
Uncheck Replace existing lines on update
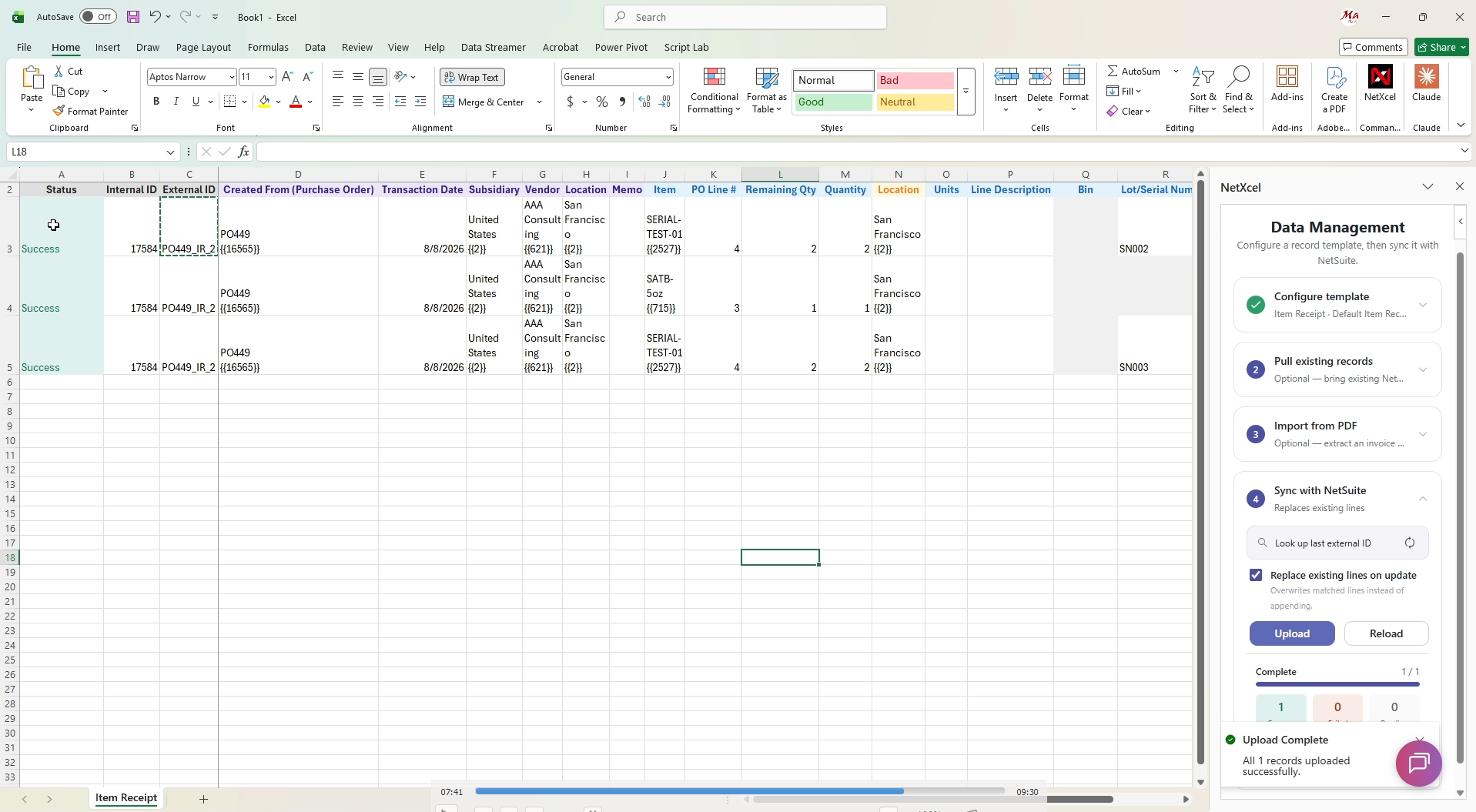click(1256, 575)
